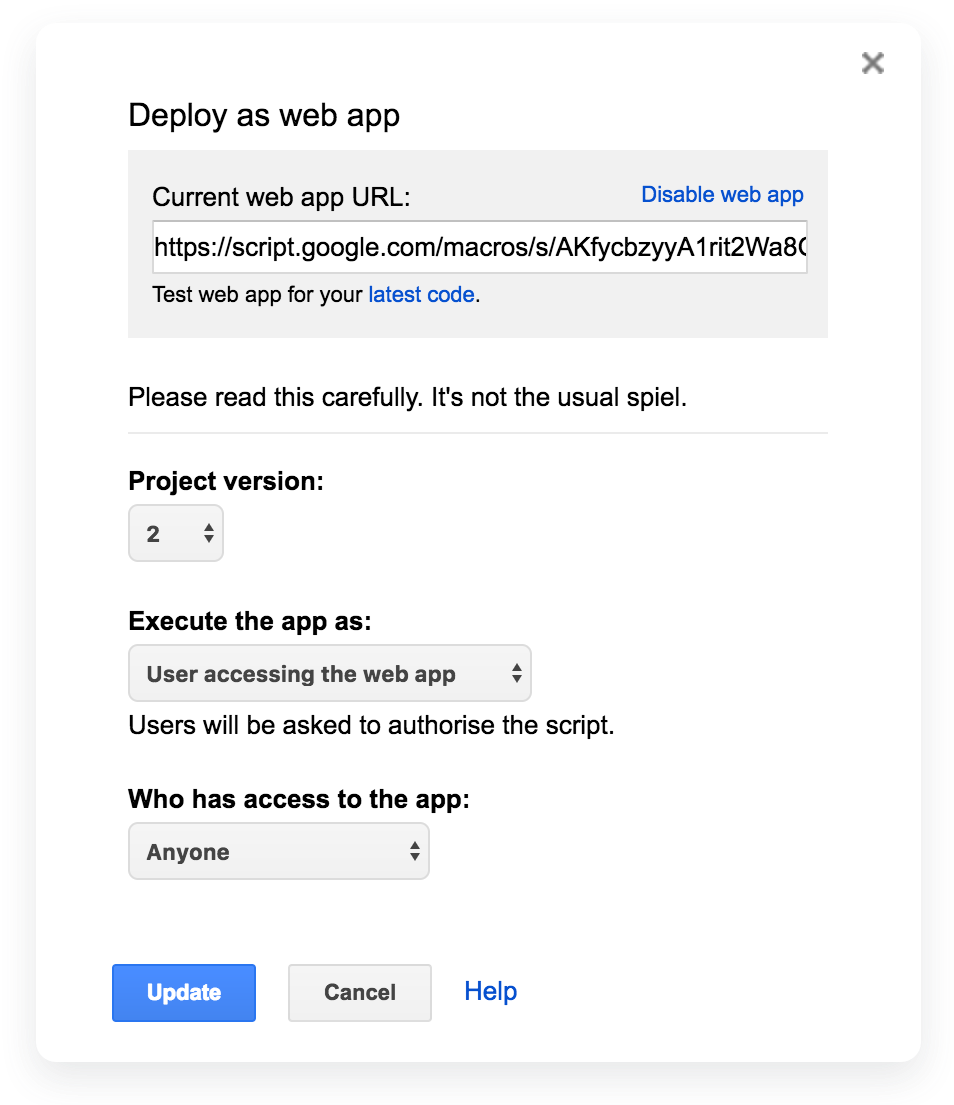954x1105 pixels.
Task: Click the arrows beside the Anyone option
Action: click(x=414, y=852)
